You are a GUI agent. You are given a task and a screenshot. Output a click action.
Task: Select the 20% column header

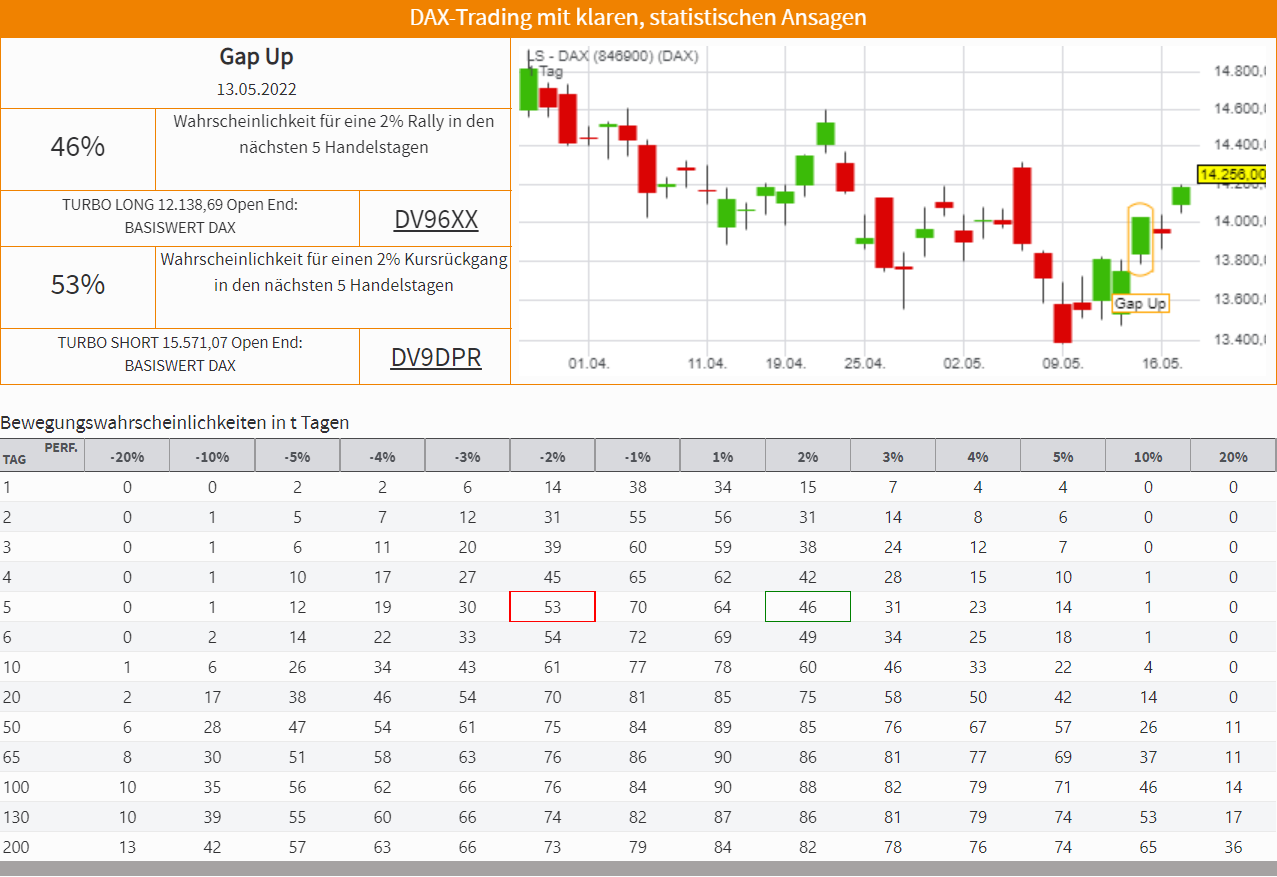(1233, 456)
